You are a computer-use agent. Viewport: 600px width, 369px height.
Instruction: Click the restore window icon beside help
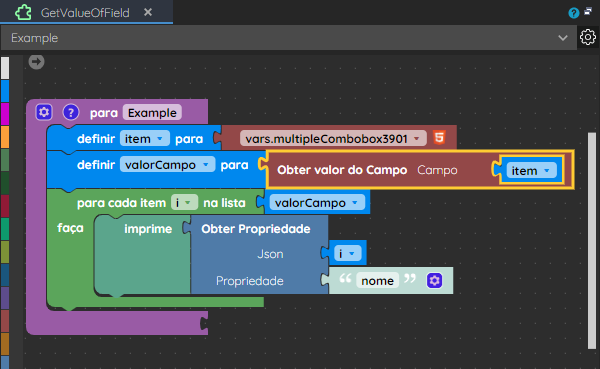pos(588,12)
